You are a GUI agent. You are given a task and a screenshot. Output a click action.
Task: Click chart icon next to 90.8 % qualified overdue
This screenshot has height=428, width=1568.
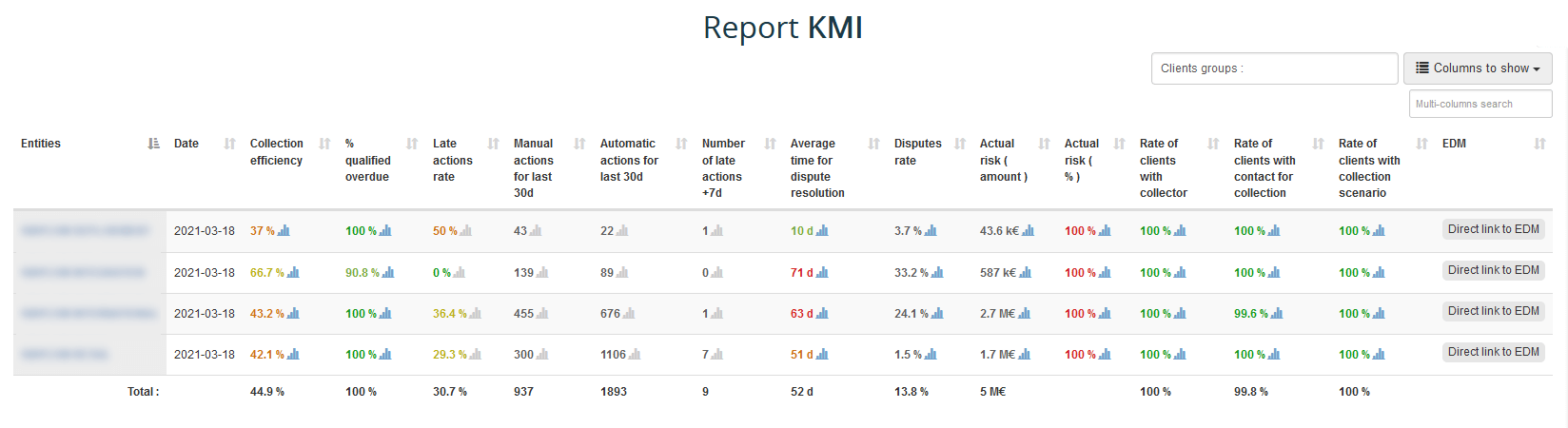tap(388, 273)
